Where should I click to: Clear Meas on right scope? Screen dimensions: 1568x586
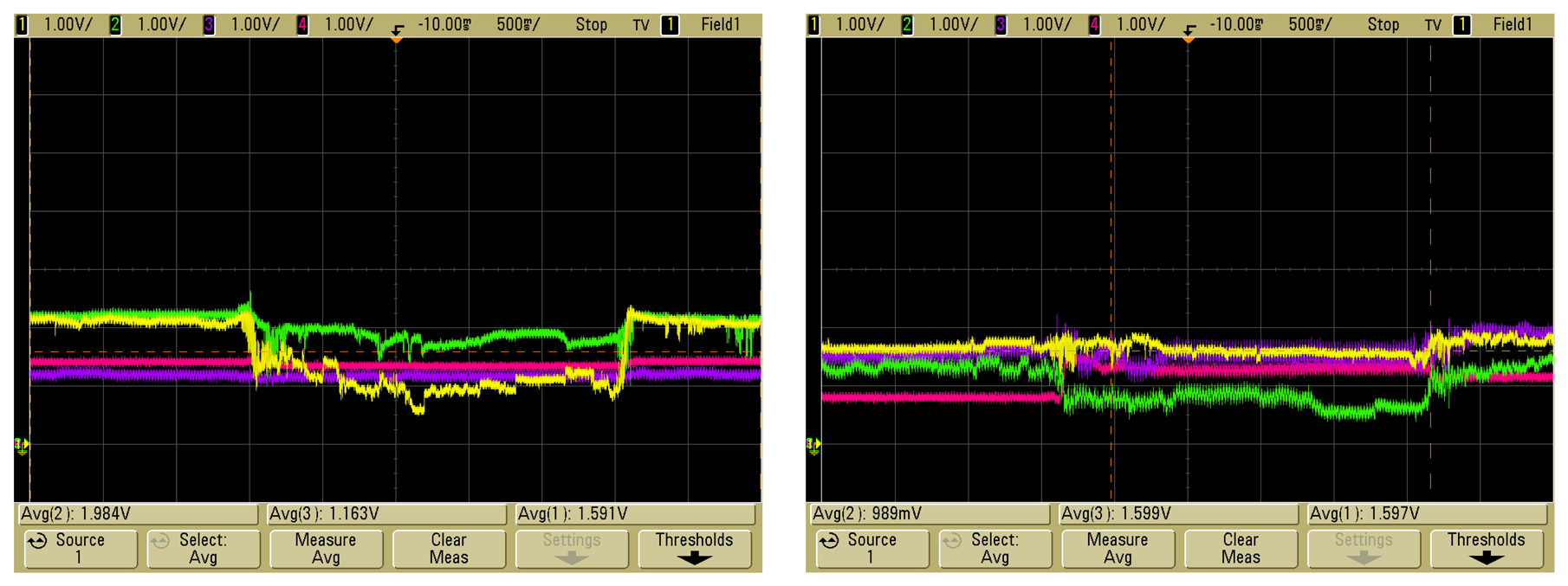pyautogui.click(x=1241, y=549)
